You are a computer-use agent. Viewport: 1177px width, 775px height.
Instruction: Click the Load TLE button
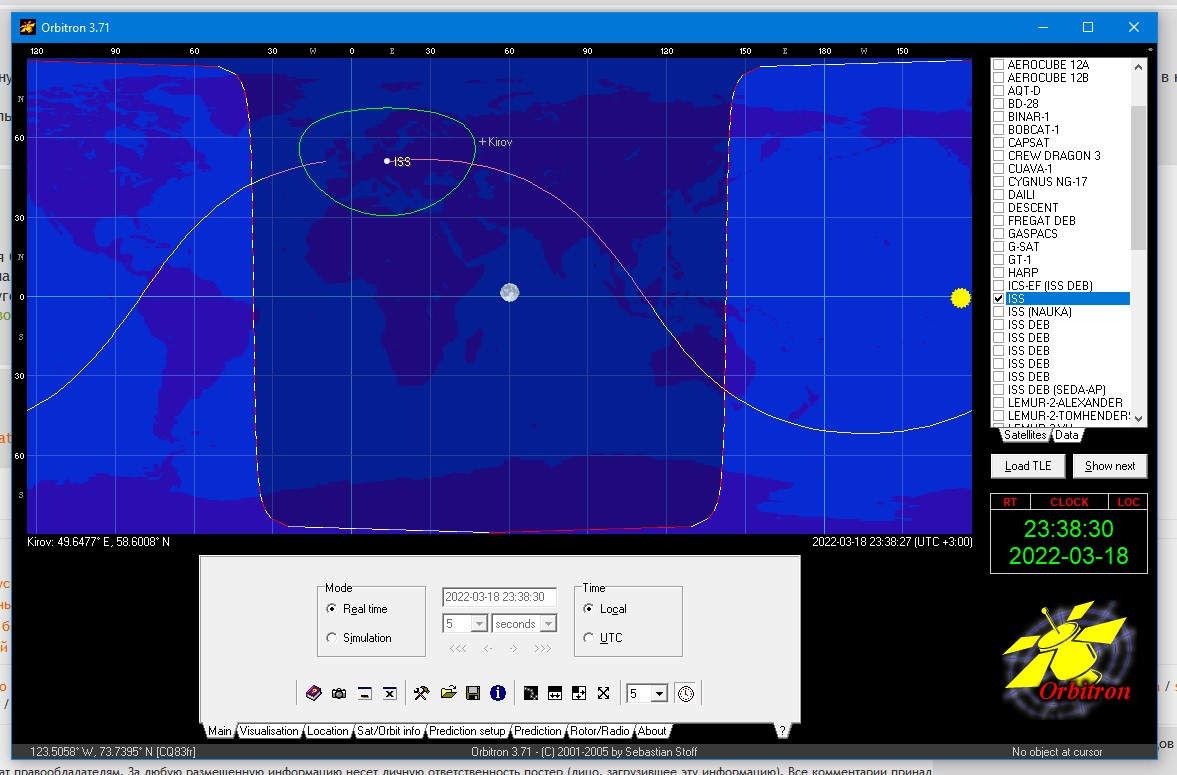point(1028,466)
